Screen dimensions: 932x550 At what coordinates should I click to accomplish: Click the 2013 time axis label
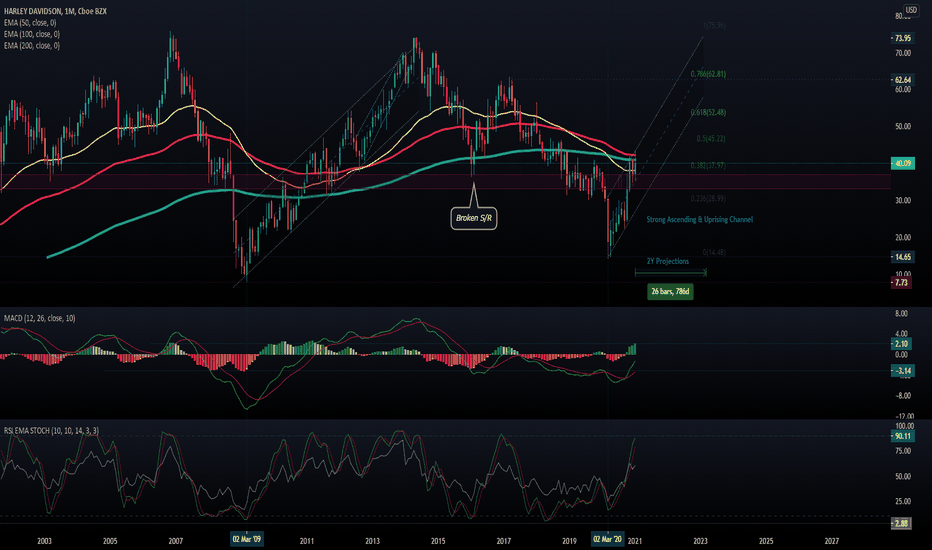point(372,541)
